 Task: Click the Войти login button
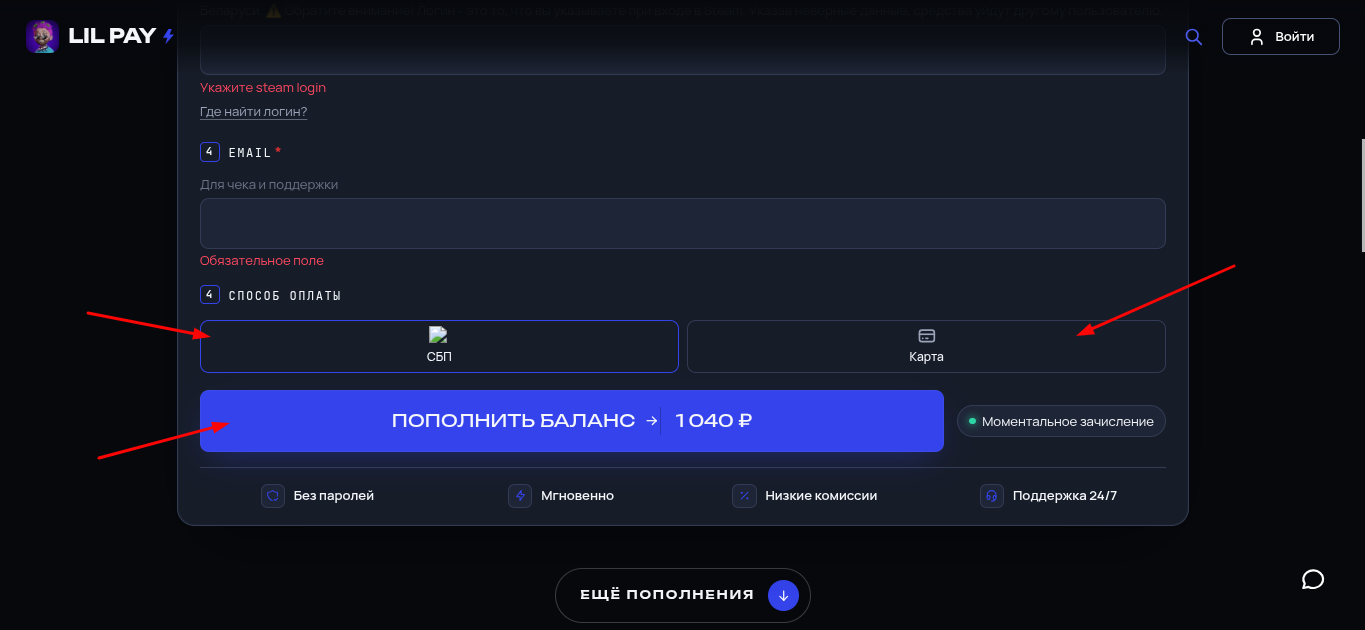click(x=1280, y=36)
